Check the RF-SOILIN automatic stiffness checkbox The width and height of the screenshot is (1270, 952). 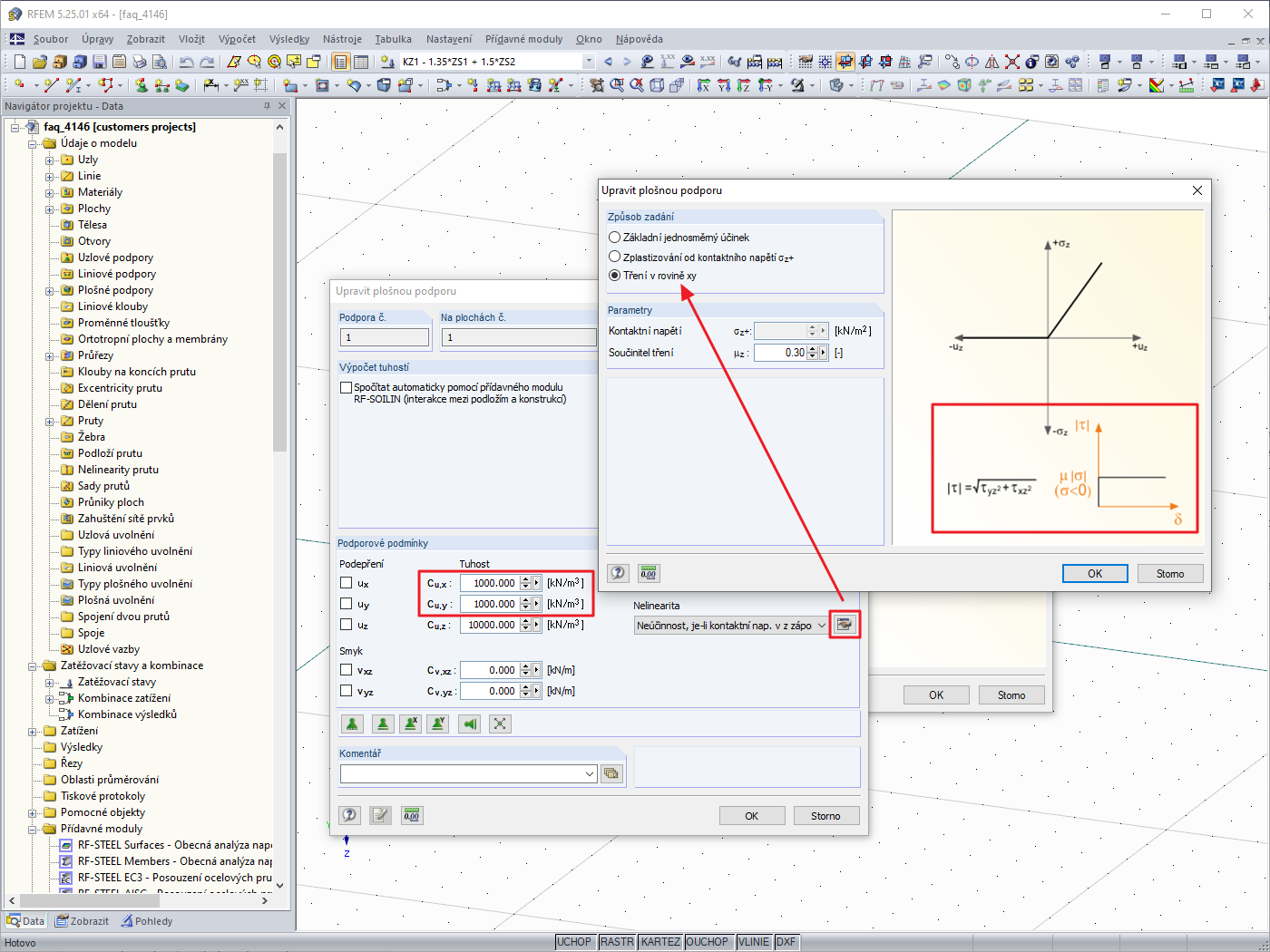click(346, 387)
